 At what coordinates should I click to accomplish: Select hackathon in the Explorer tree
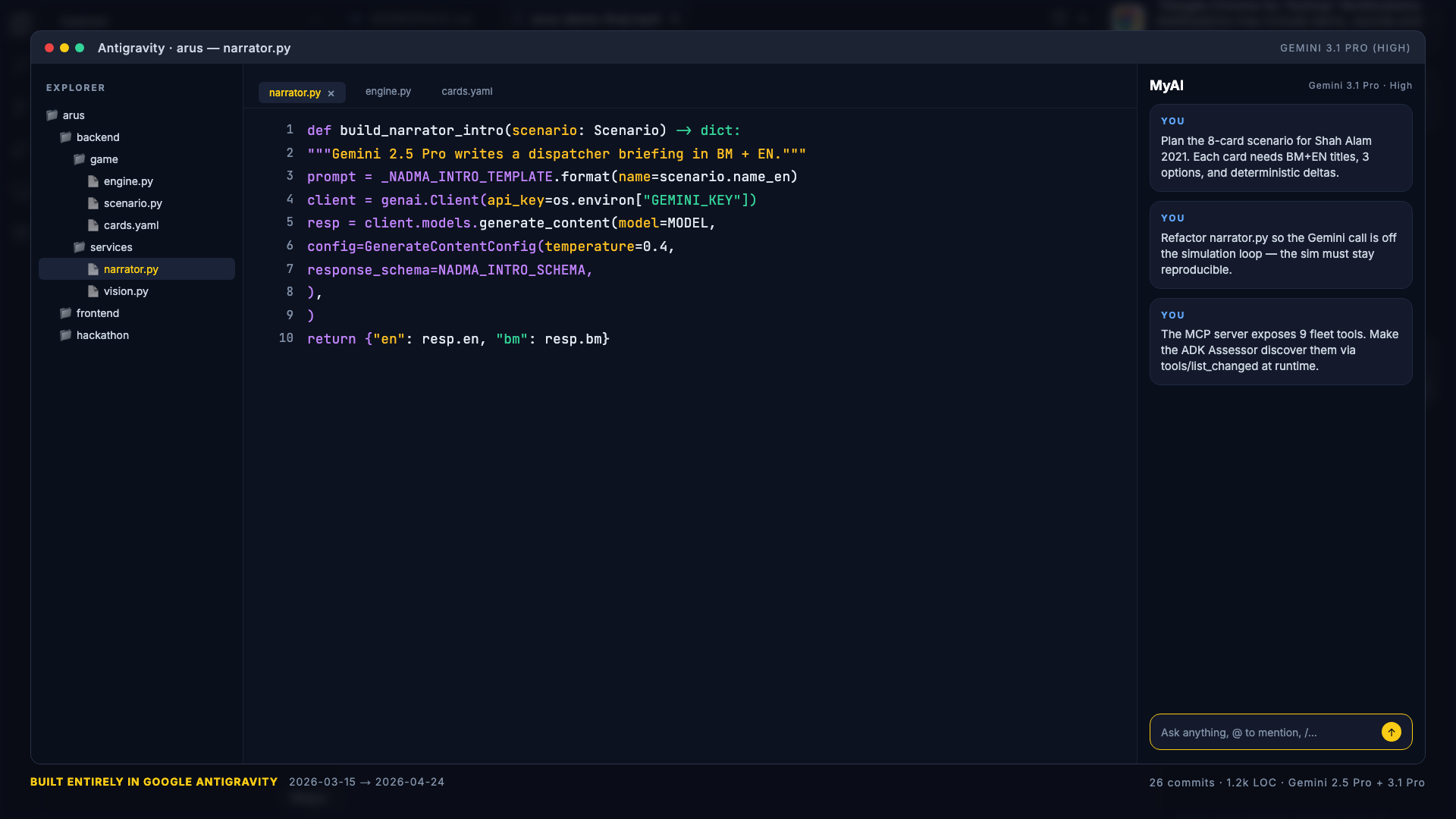coord(103,335)
